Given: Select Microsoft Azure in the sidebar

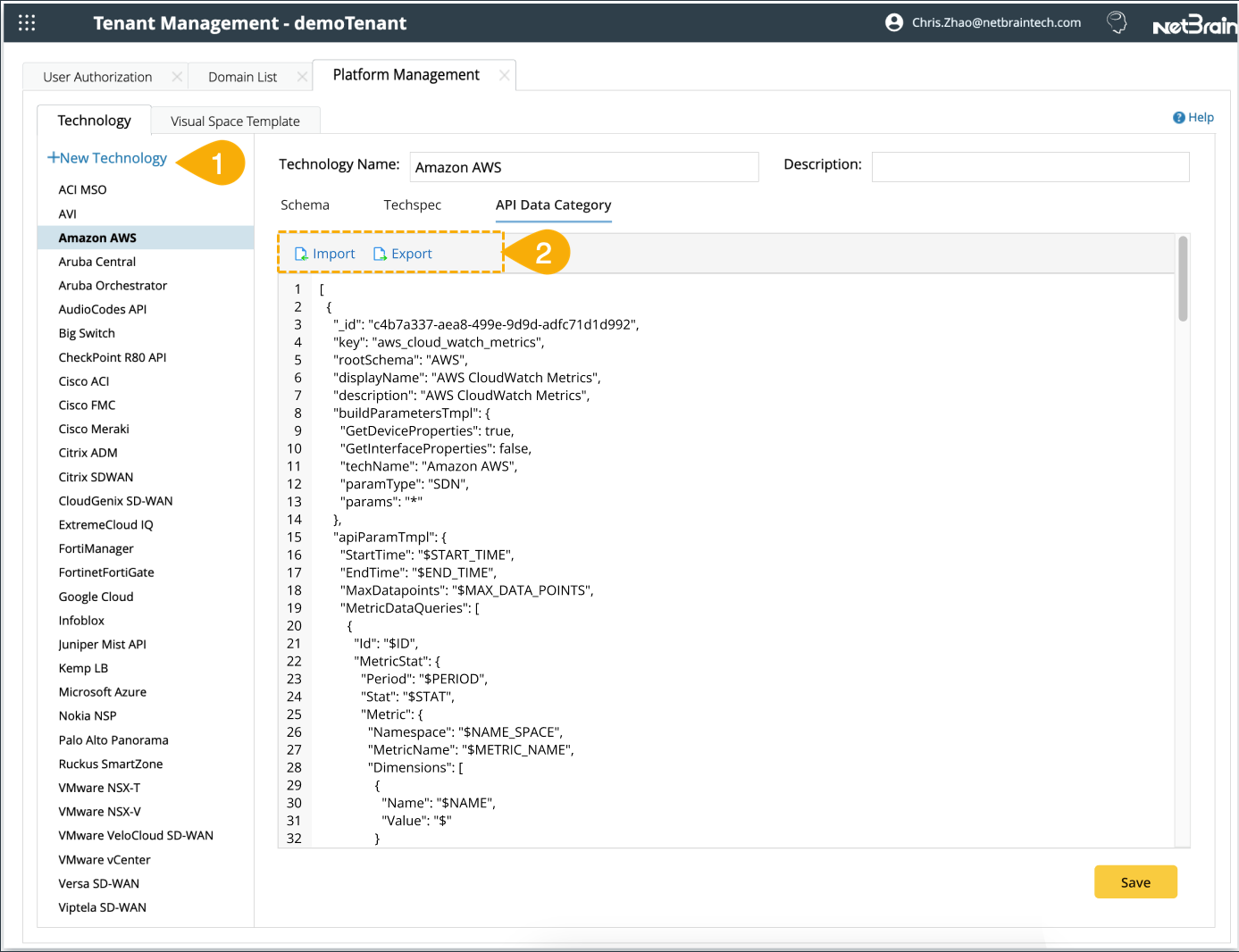Looking at the screenshot, I should tap(102, 691).
